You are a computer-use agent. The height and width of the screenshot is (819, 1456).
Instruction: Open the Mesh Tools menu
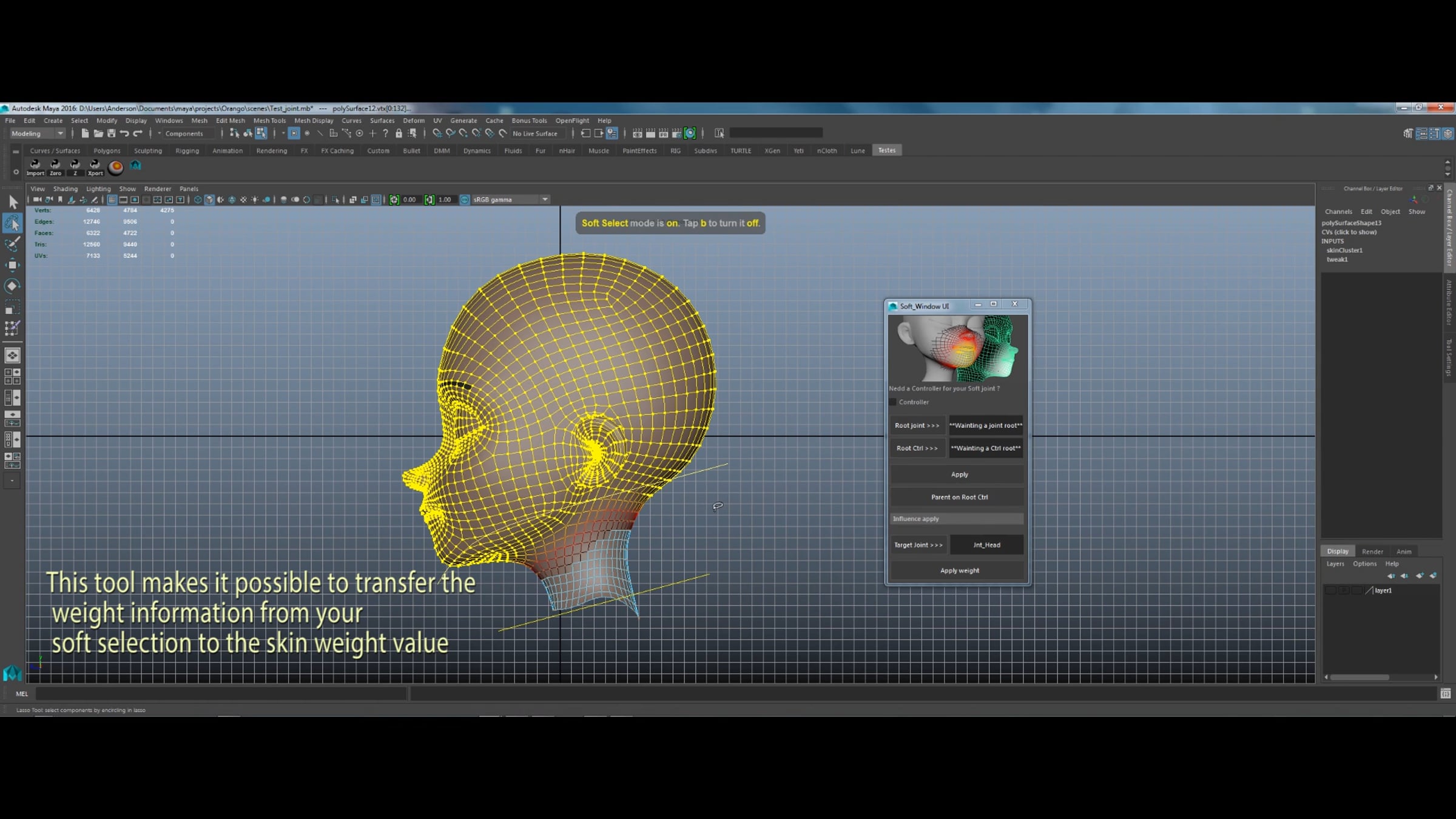pos(269,121)
